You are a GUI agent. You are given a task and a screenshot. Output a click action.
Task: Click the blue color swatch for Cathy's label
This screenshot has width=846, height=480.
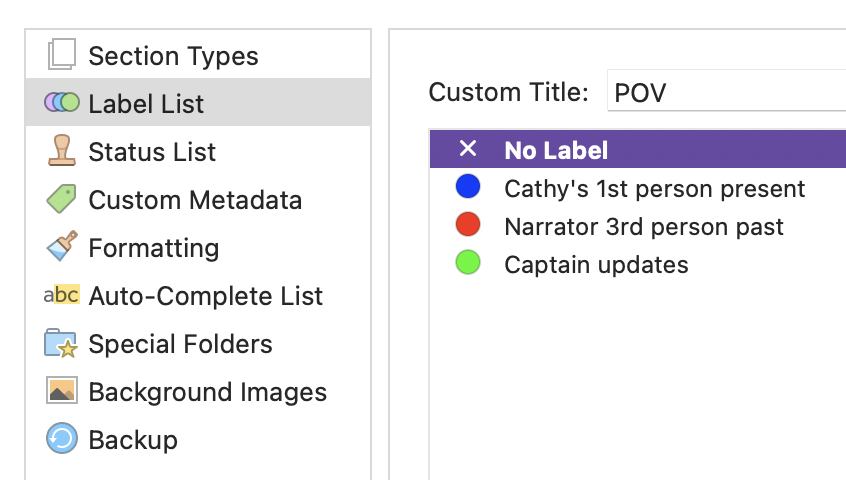[x=468, y=187]
